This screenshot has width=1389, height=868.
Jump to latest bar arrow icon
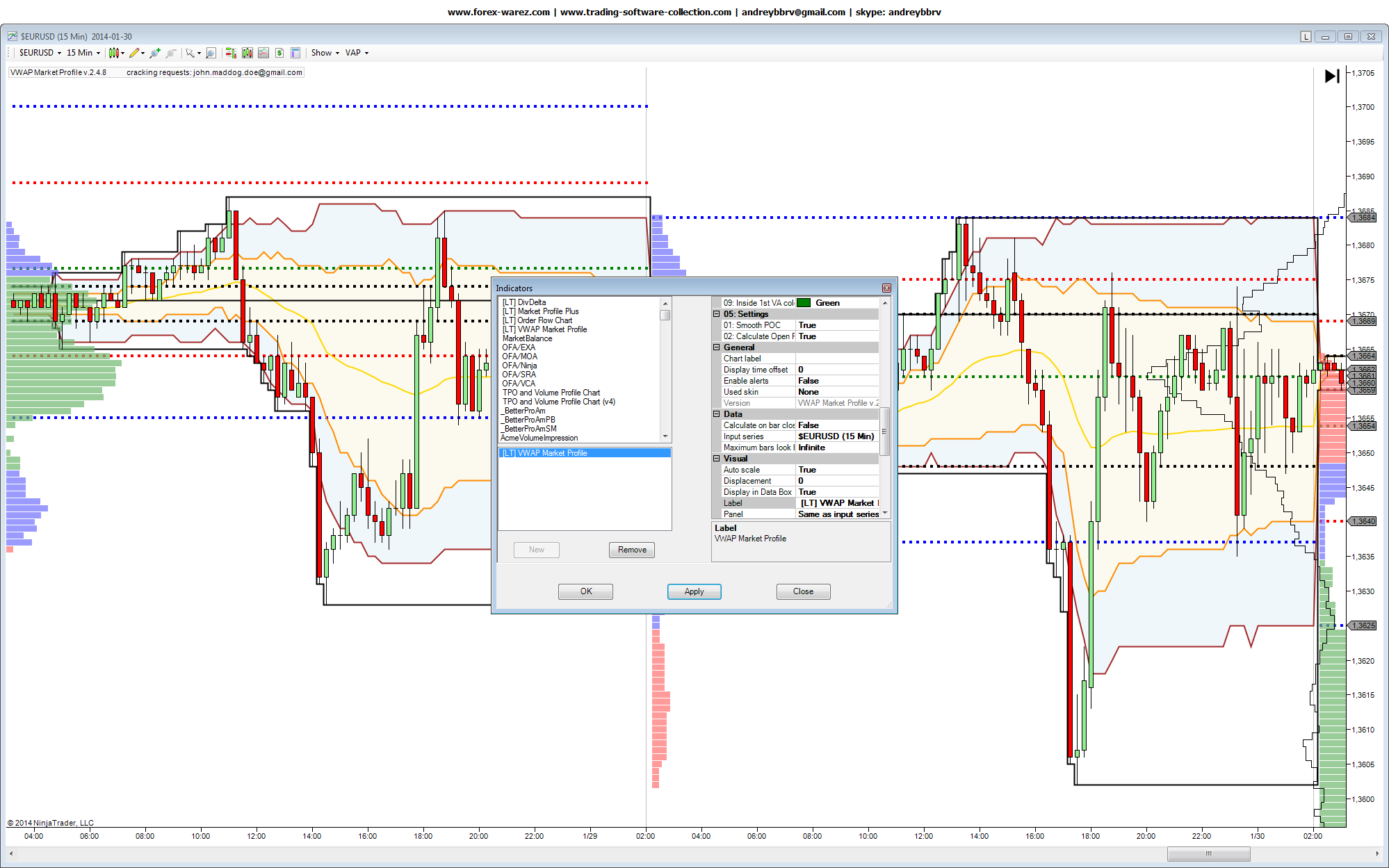click(x=1331, y=76)
